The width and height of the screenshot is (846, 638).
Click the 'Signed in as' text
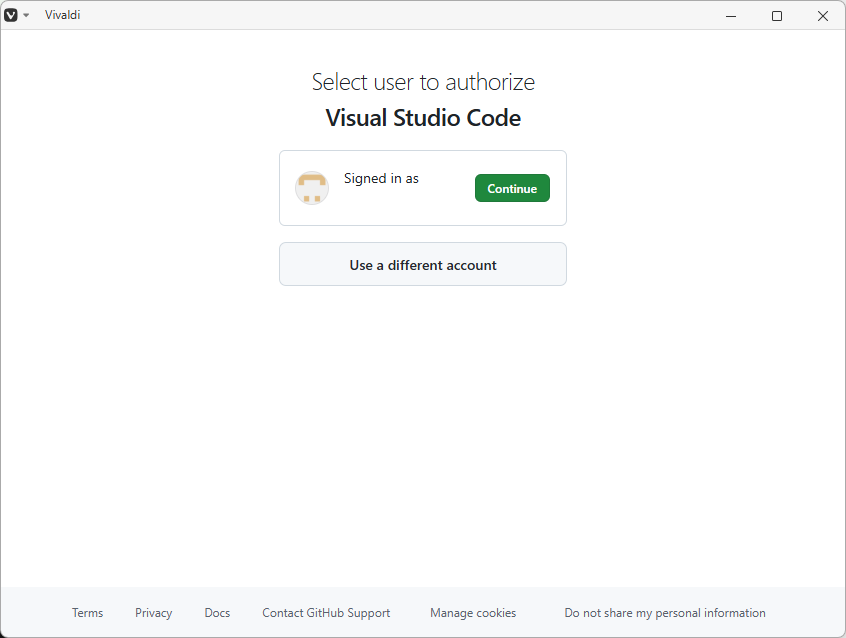(x=381, y=178)
